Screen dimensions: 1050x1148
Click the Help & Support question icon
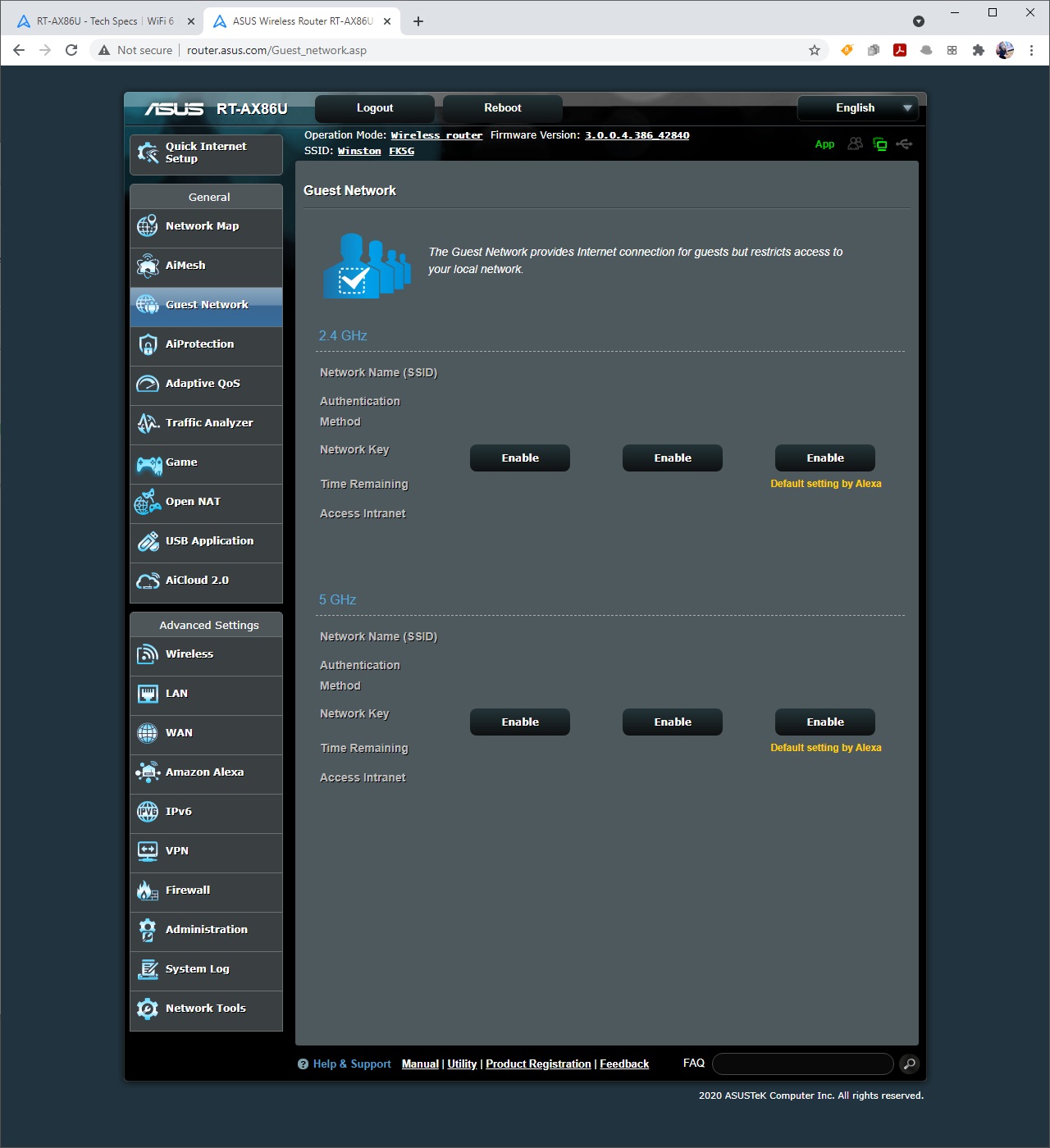[304, 1064]
